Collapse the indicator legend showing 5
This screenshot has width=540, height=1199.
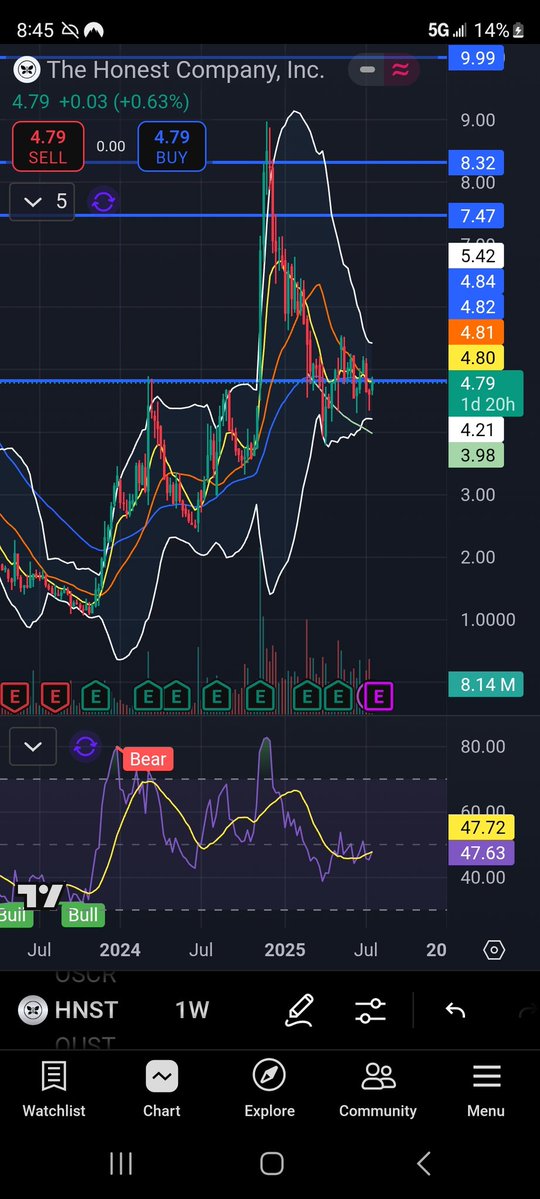pyautogui.click(x=42, y=202)
